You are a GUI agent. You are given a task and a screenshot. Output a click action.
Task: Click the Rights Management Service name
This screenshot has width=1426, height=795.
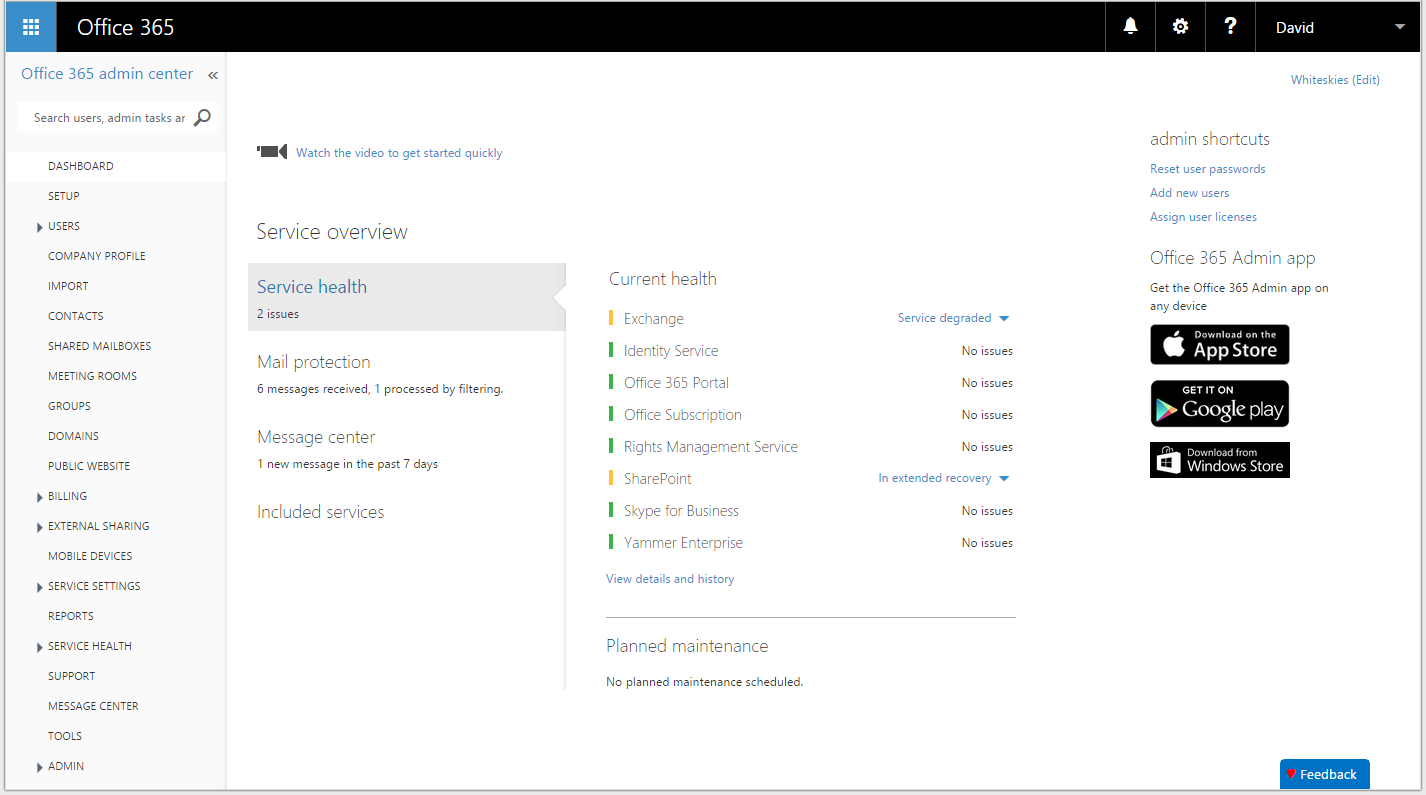coord(711,447)
